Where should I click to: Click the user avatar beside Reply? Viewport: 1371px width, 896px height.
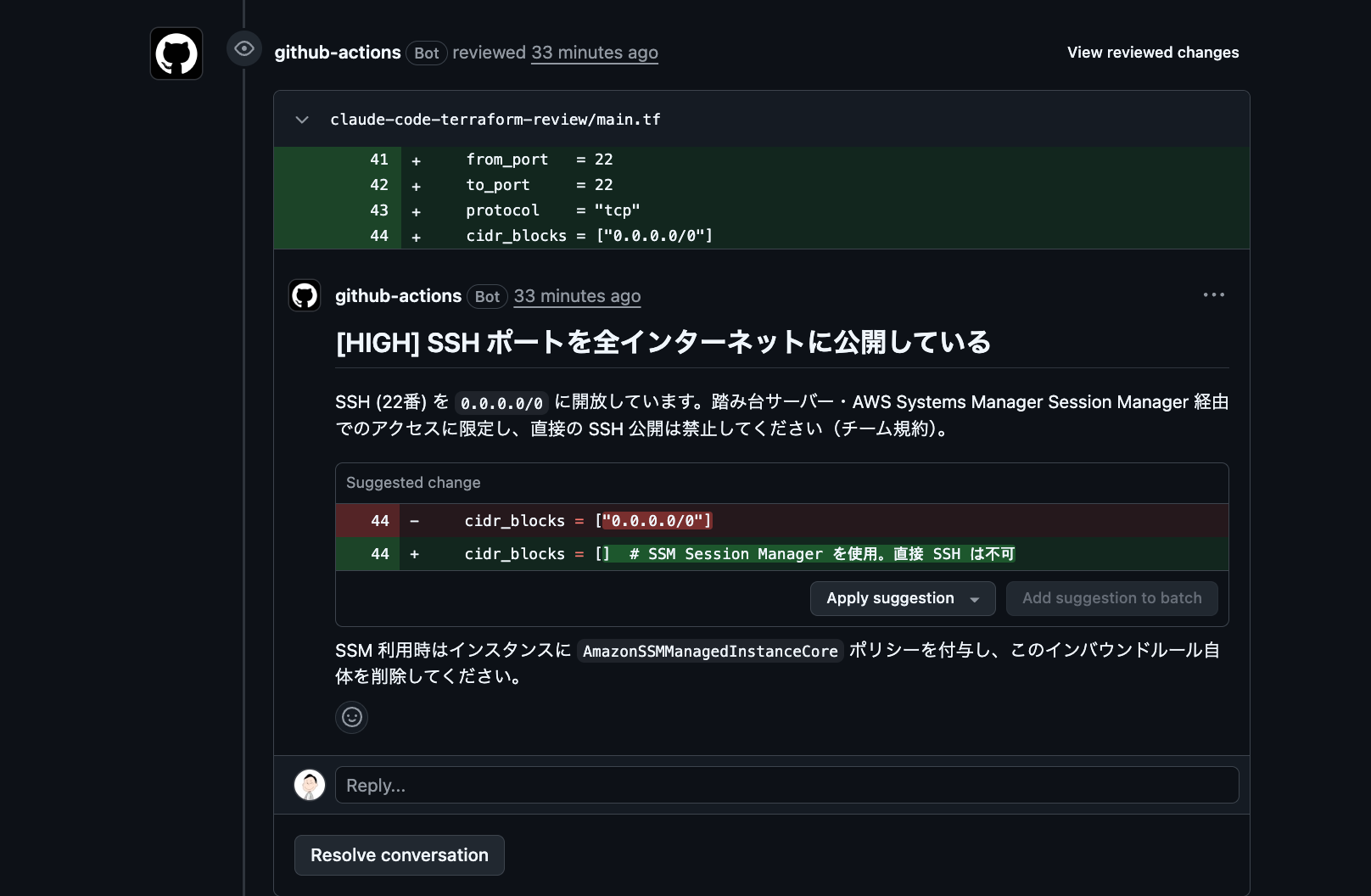click(x=310, y=785)
